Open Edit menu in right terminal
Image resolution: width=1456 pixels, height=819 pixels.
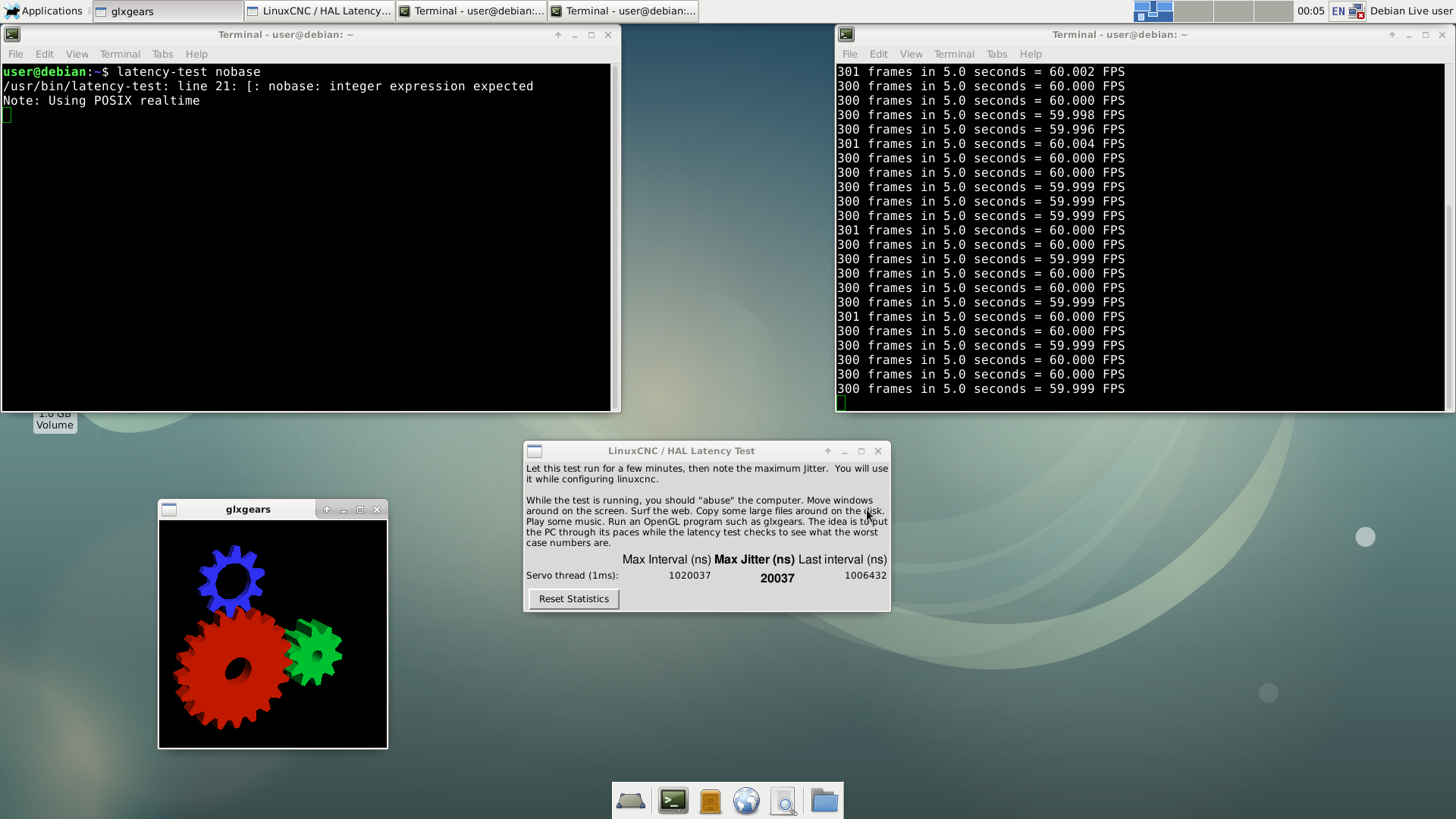pyautogui.click(x=879, y=54)
